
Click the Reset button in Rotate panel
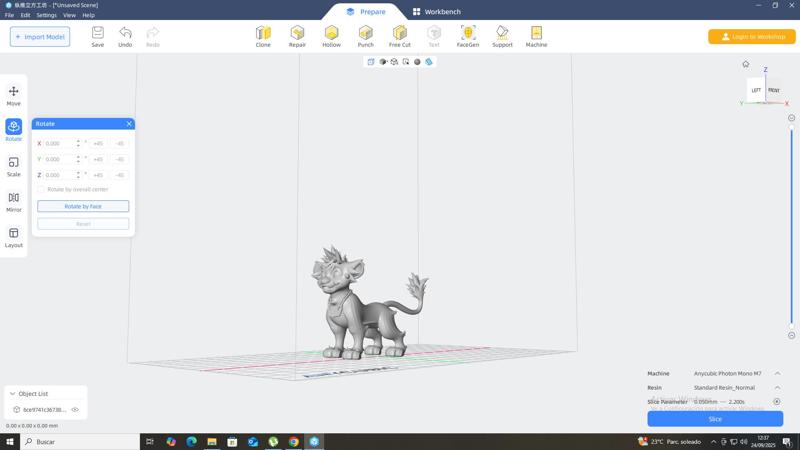point(83,224)
